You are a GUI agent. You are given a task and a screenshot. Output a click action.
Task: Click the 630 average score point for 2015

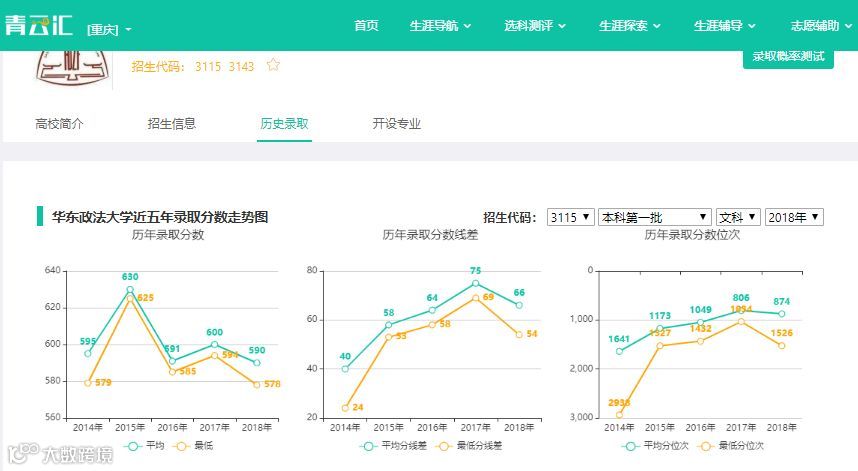130,289
